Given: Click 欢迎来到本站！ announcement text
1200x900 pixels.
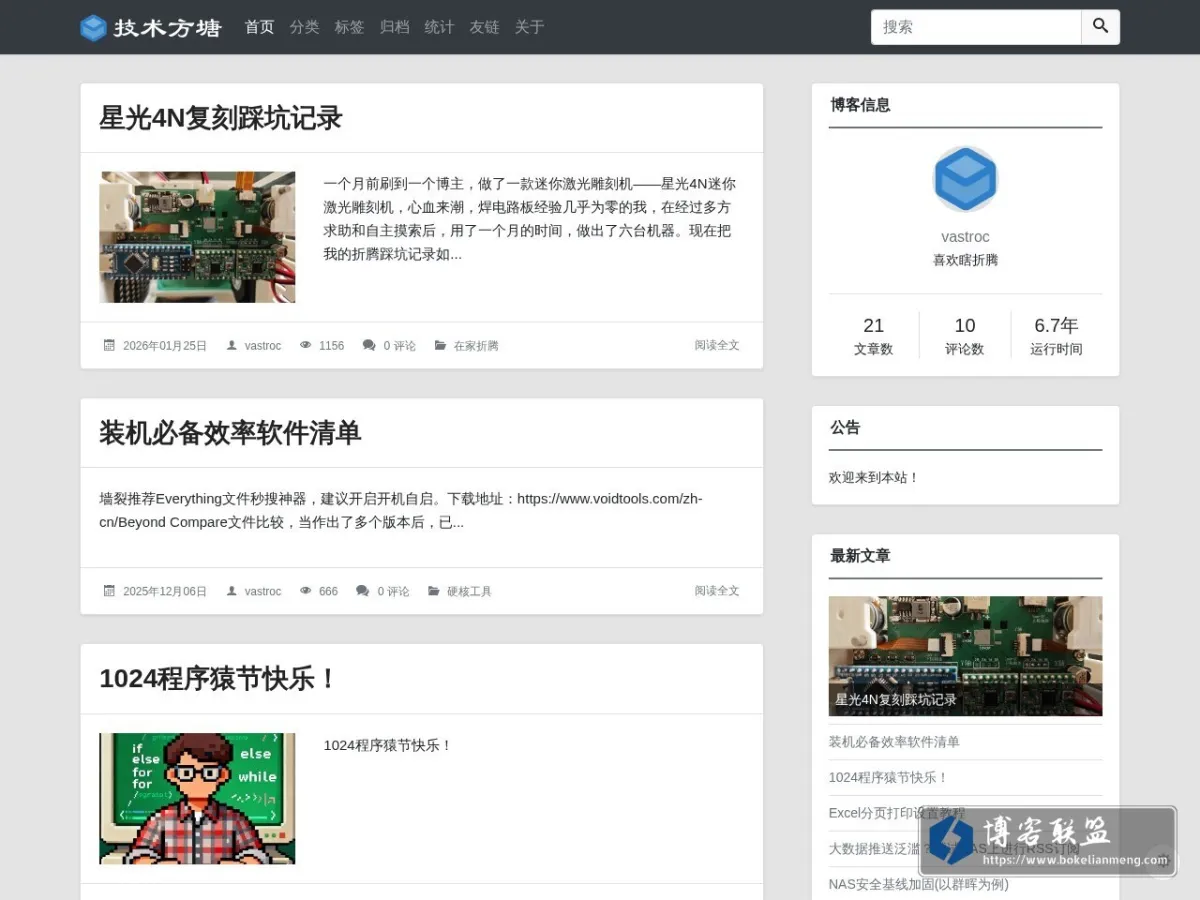Looking at the screenshot, I should (x=874, y=478).
